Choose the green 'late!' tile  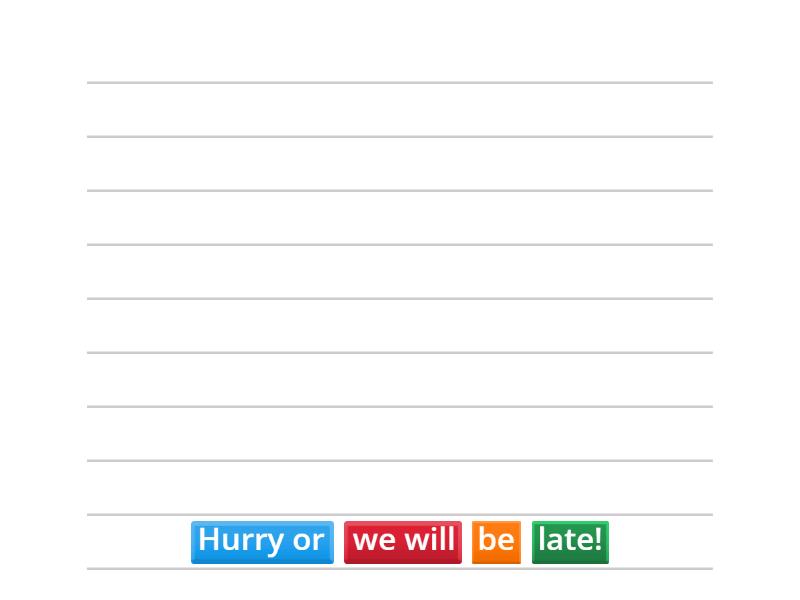tap(570, 541)
